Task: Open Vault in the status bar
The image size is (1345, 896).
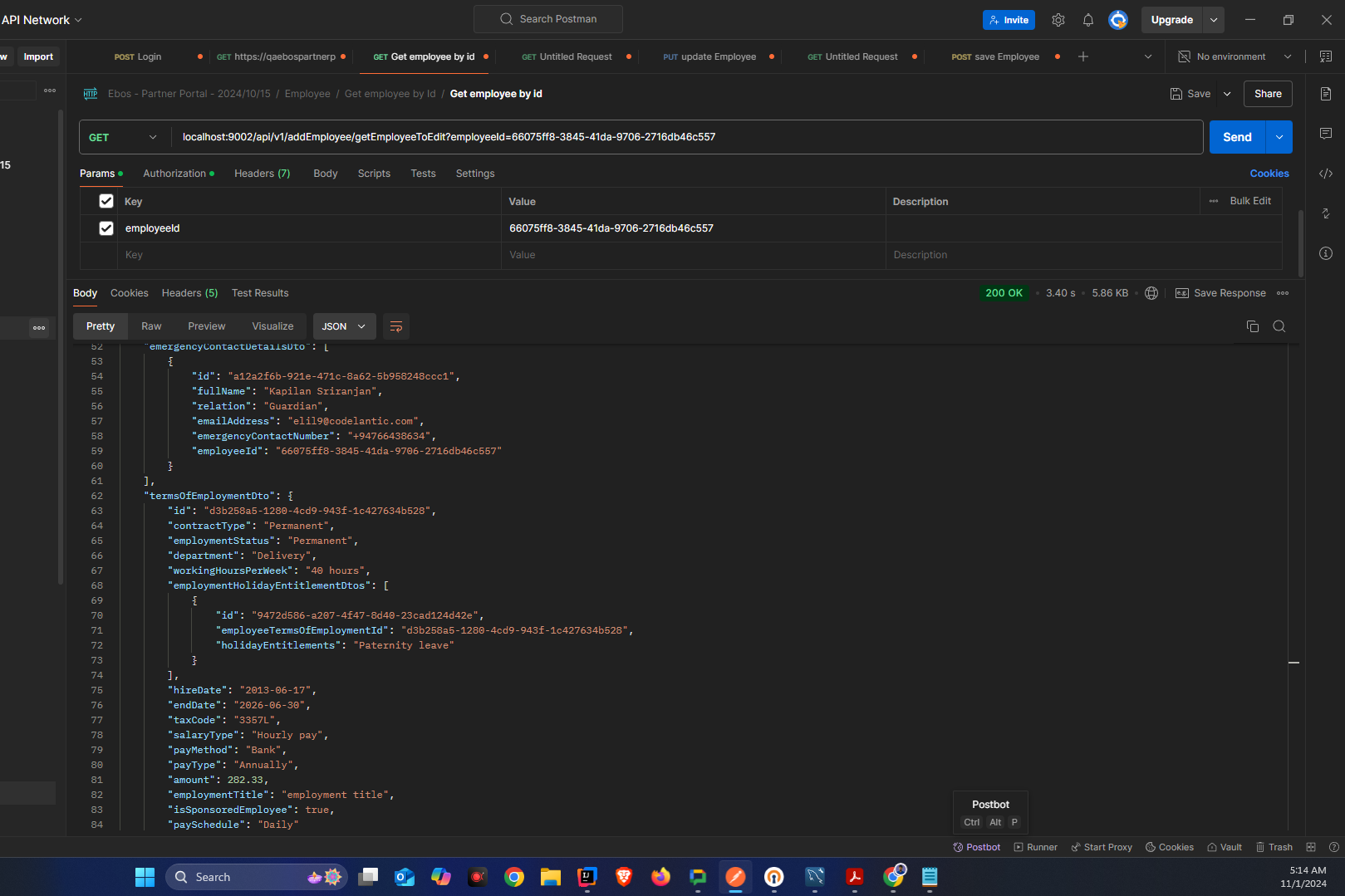Action: (1225, 847)
